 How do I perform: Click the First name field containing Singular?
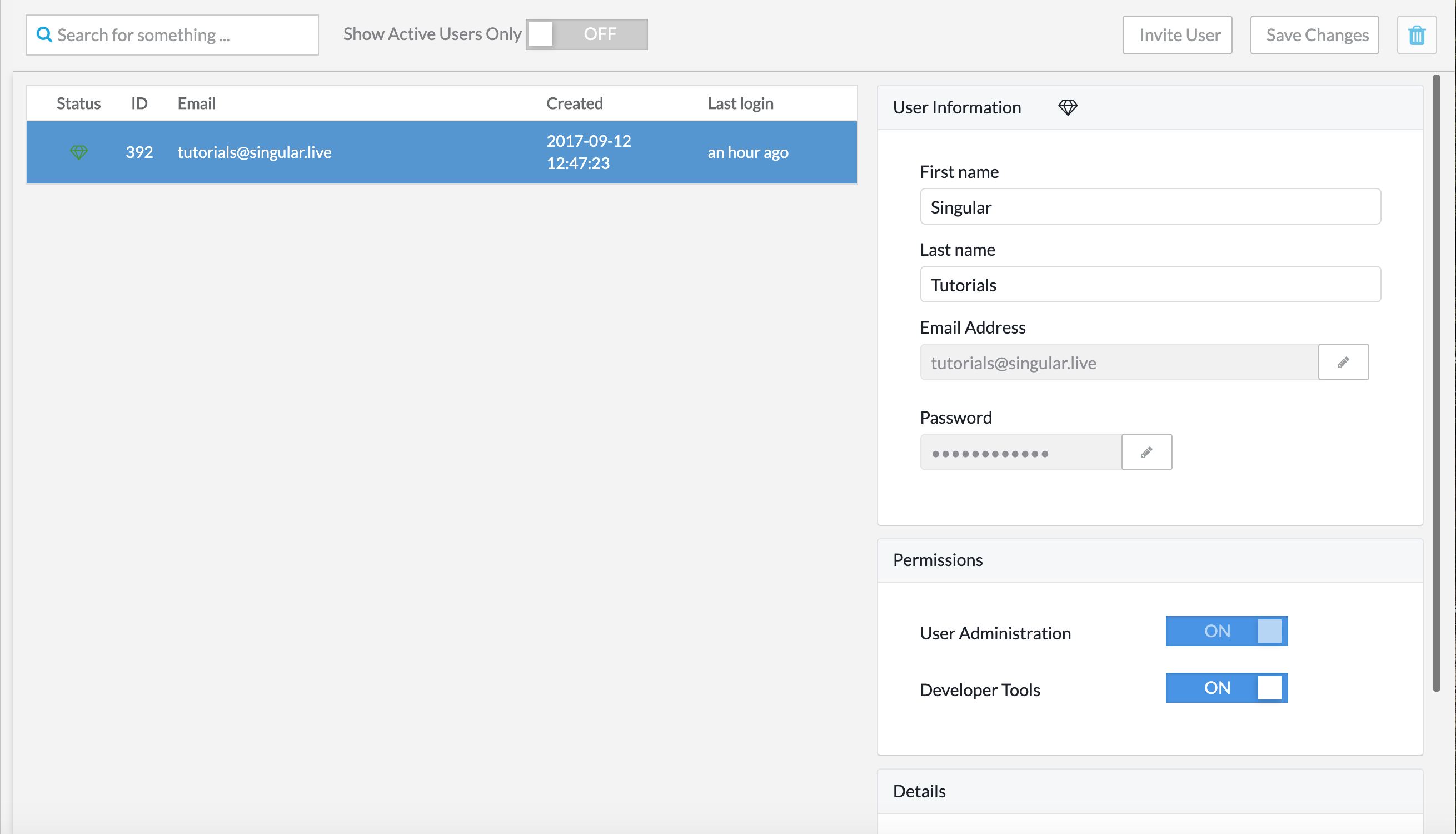[x=1150, y=206]
